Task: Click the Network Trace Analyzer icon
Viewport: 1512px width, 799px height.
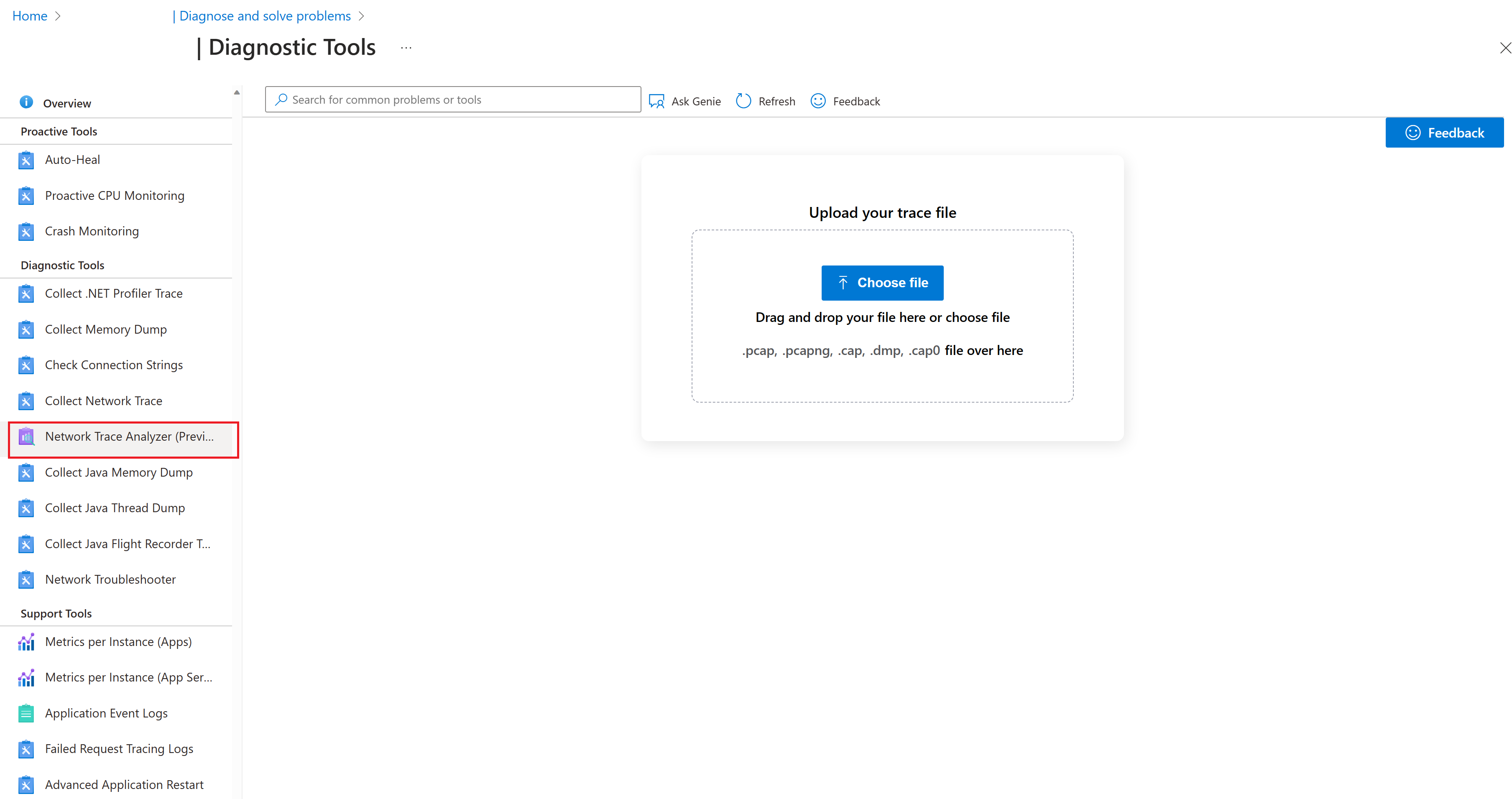Action: pyautogui.click(x=26, y=437)
